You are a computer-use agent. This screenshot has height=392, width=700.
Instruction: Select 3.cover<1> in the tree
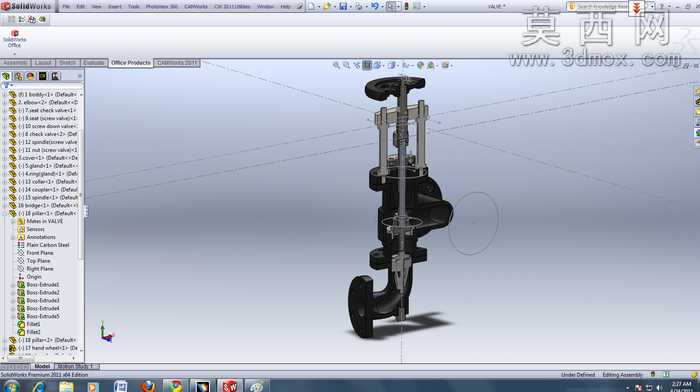(43, 158)
